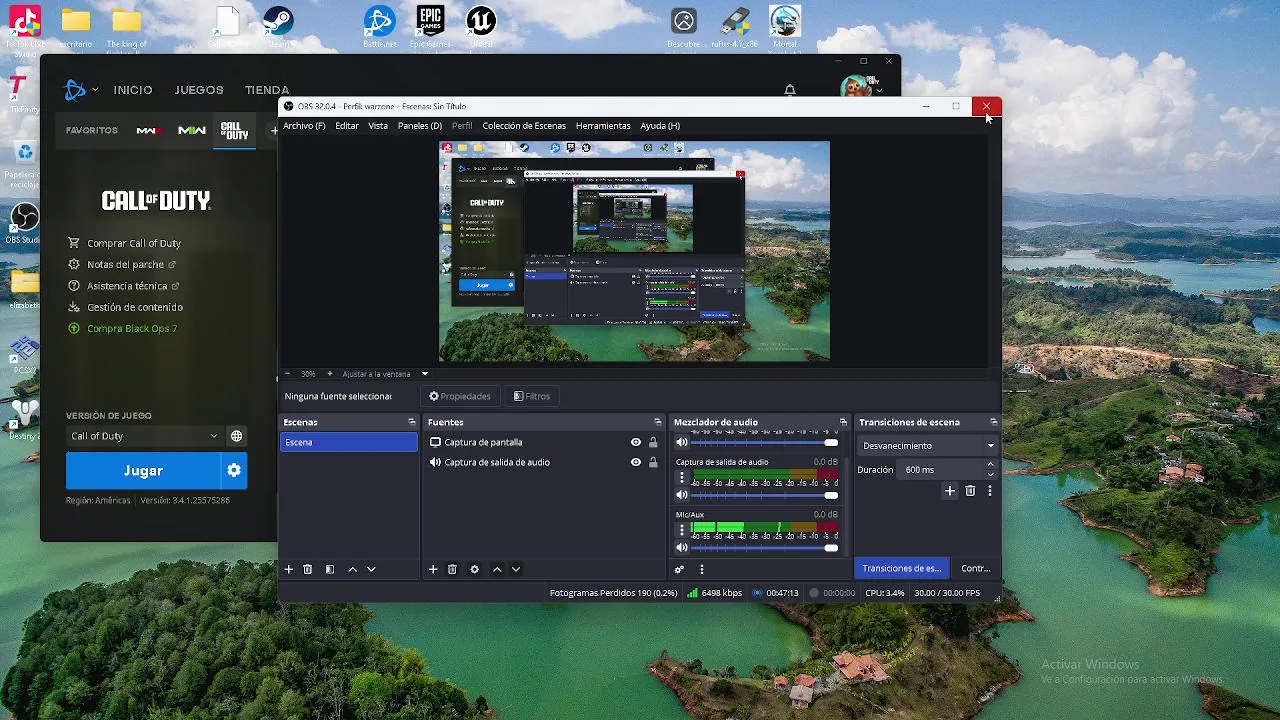Open scene filters icon in Escenas toolbar
The image size is (1280, 720).
tap(330, 569)
